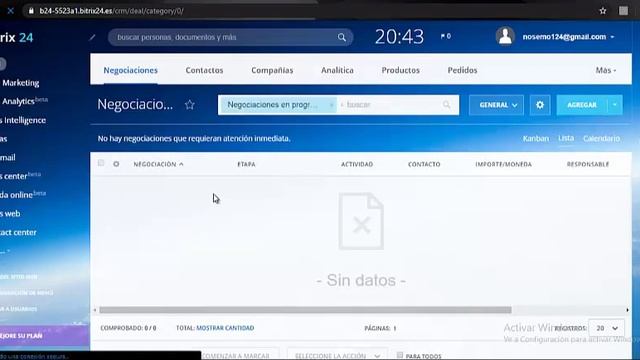Click the flag notifications counter
This screenshot has width=640, height=360.
point(446,36)
